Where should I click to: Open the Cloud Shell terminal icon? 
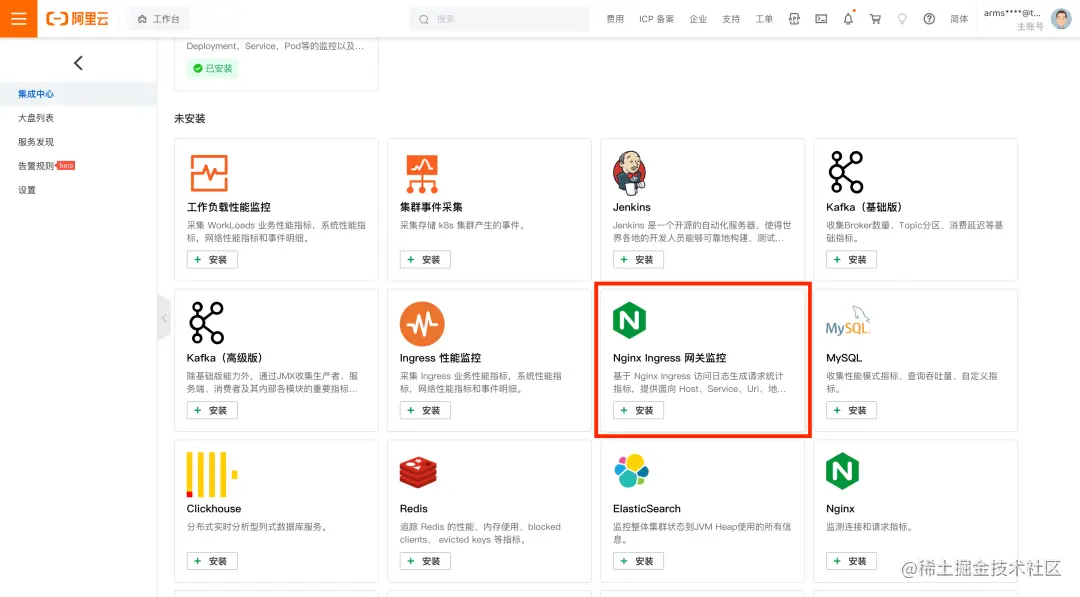(821, 19)
